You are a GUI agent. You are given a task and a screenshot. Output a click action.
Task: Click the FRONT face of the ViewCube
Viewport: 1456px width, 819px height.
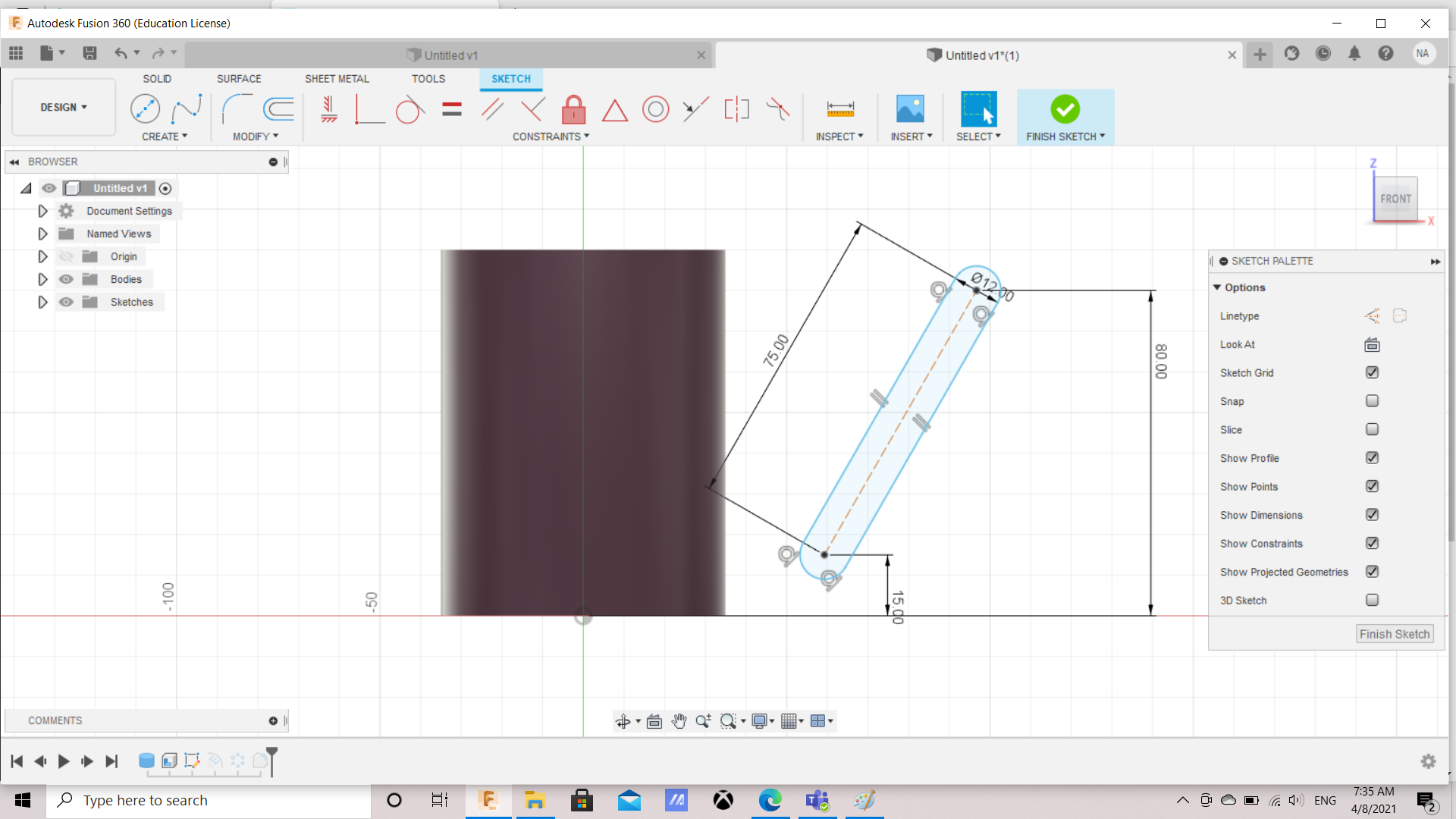pos(1395,199)
